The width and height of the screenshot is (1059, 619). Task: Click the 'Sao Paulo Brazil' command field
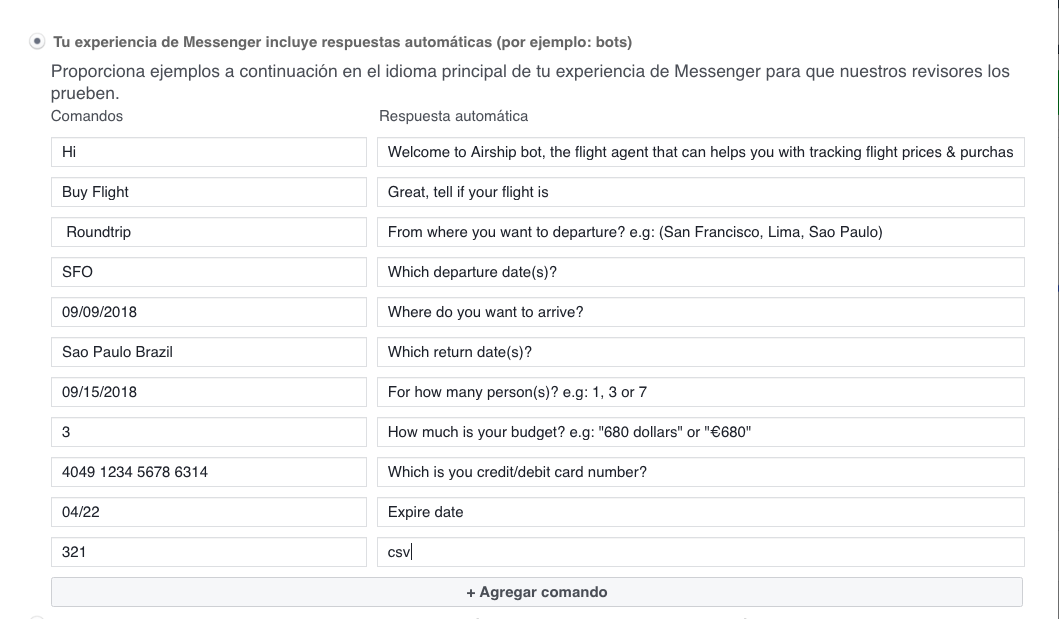(x=209, y=352)
